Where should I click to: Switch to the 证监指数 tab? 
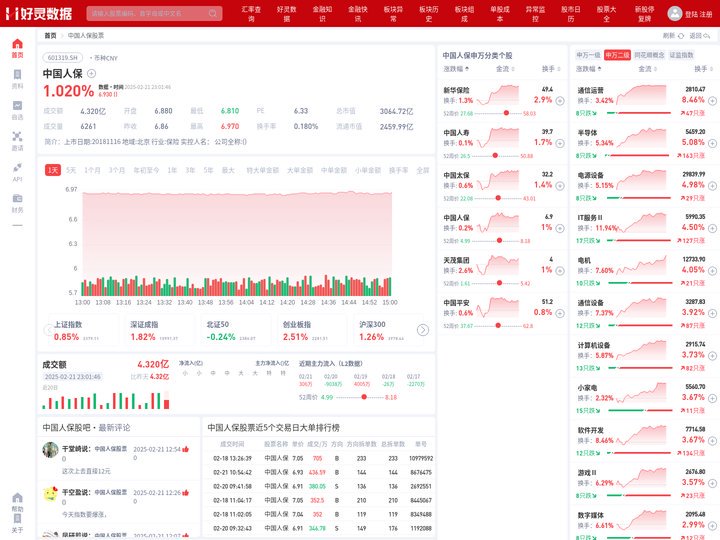point(681,55)
